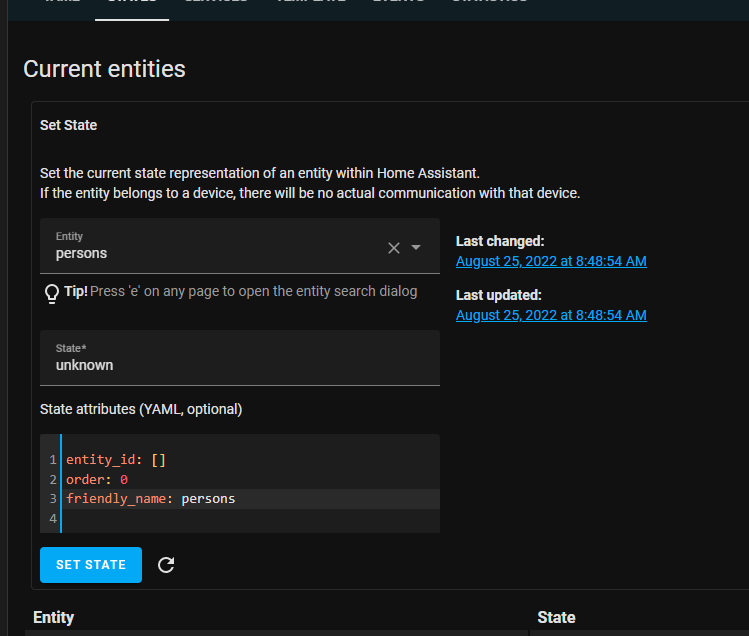Focus the State field containing 'unknown'
Viewport: 749px width, 636px height.
point(240,364)
